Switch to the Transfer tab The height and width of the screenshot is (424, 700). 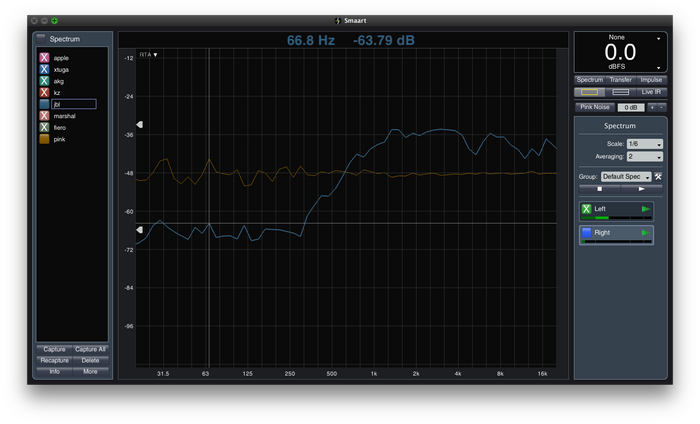point(621,79)
